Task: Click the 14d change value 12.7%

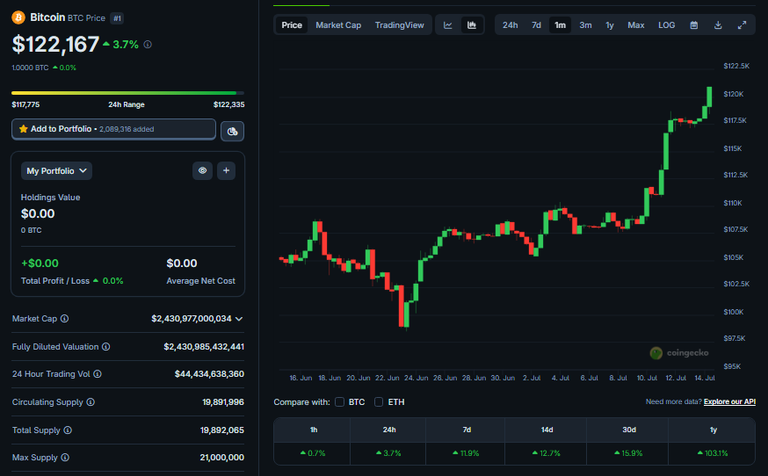Action: point(547,453)
